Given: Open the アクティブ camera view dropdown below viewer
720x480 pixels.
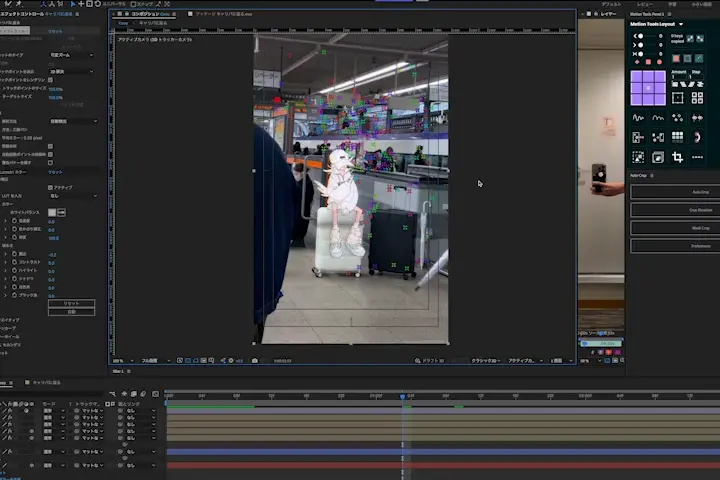Looking at the screenshot, I should pos(522,360).
